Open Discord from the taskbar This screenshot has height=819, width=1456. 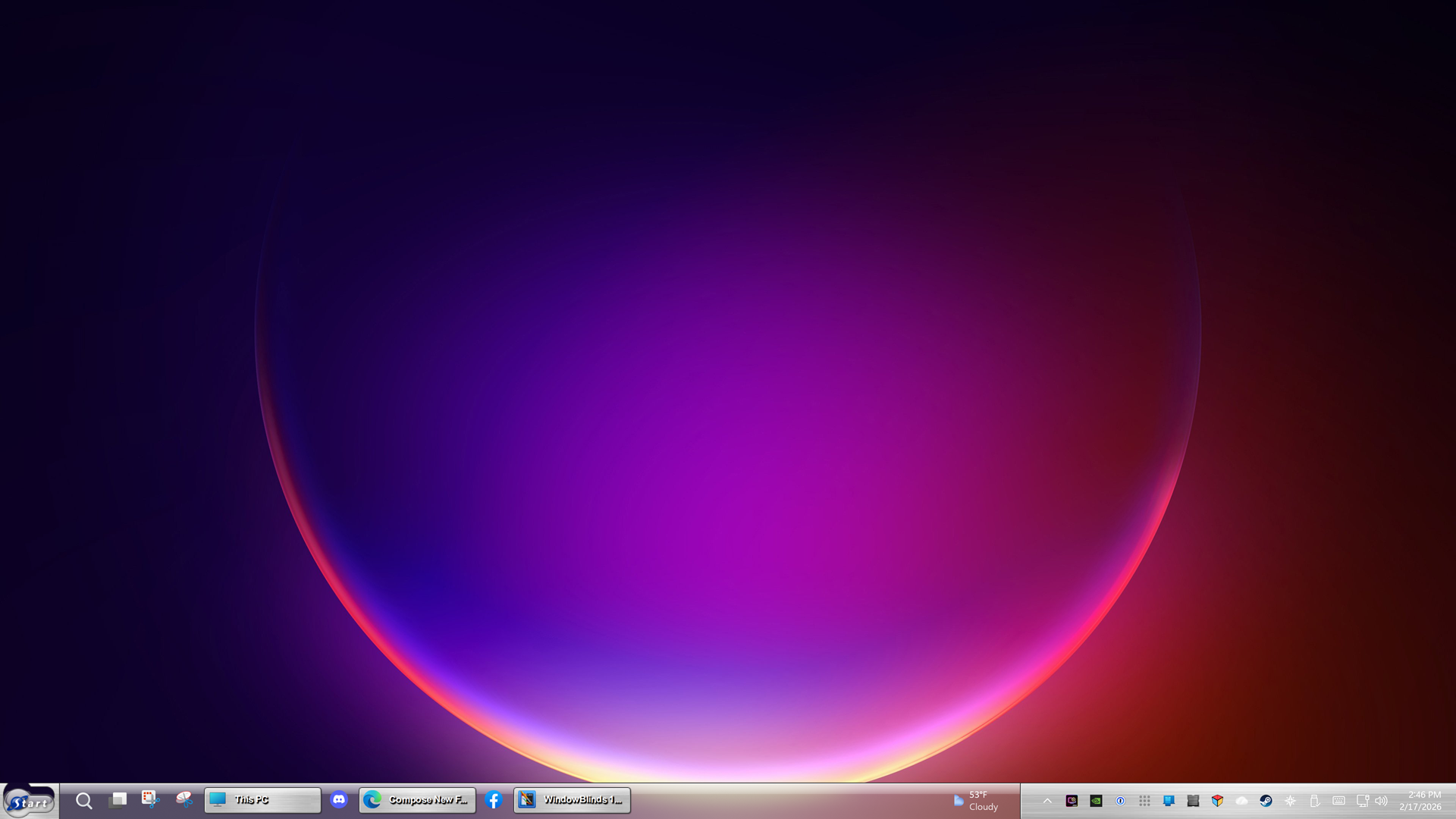point(339,800)
